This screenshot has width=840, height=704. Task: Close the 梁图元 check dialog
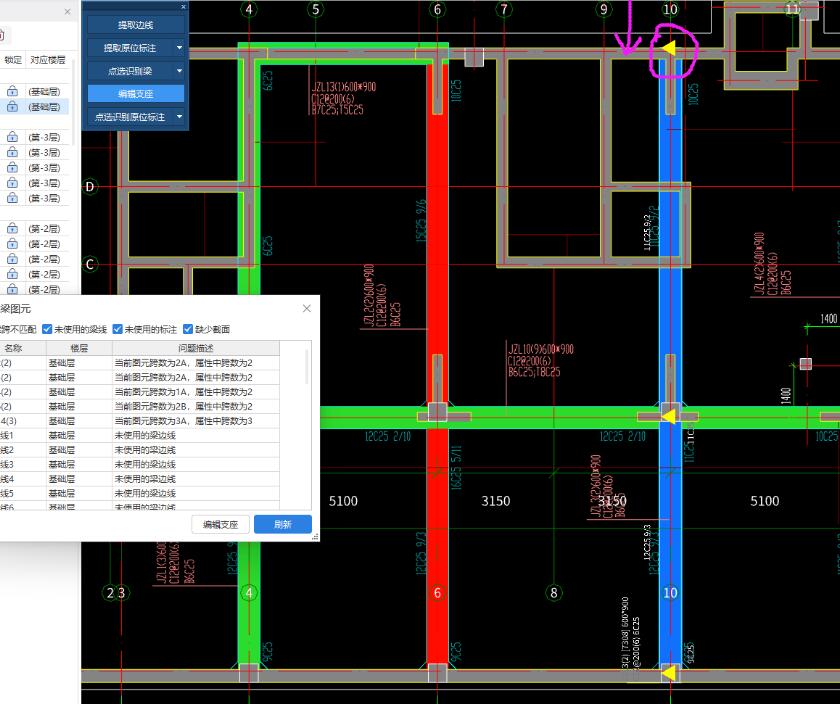pyautogui.click(x=306, y=309)
